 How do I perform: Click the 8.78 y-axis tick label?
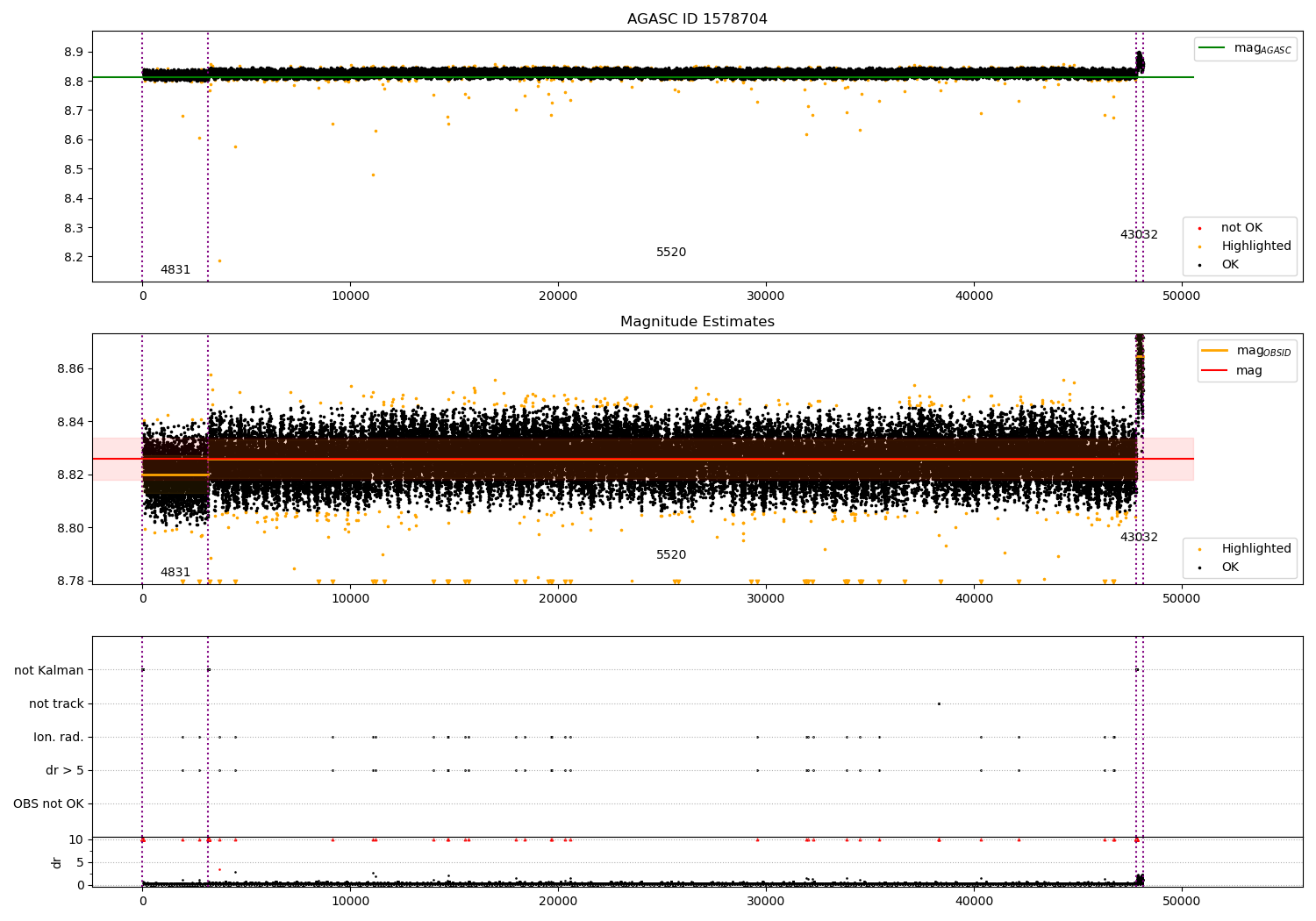tap(70, 582)
